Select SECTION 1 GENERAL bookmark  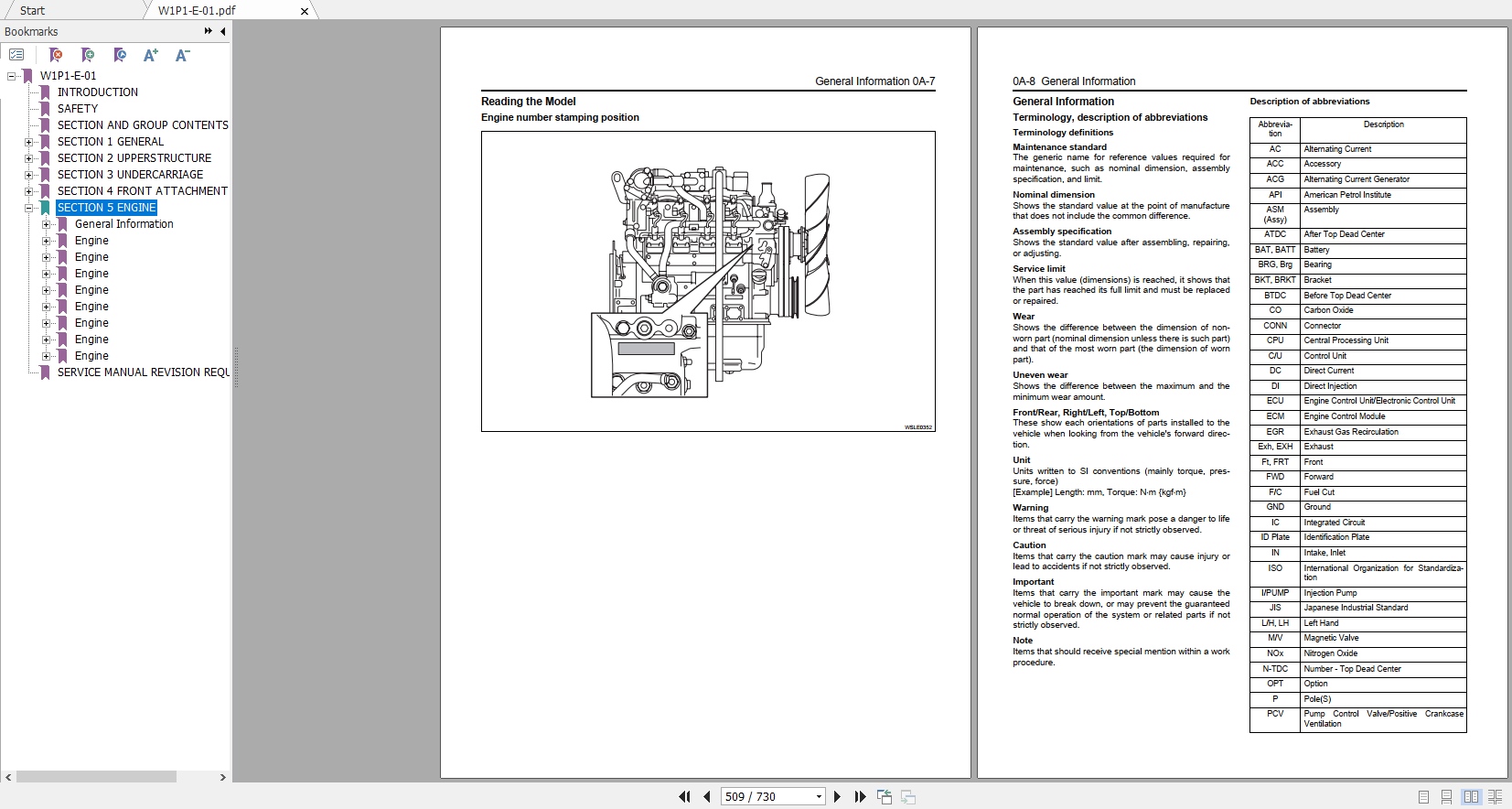[x=111, y=142]
